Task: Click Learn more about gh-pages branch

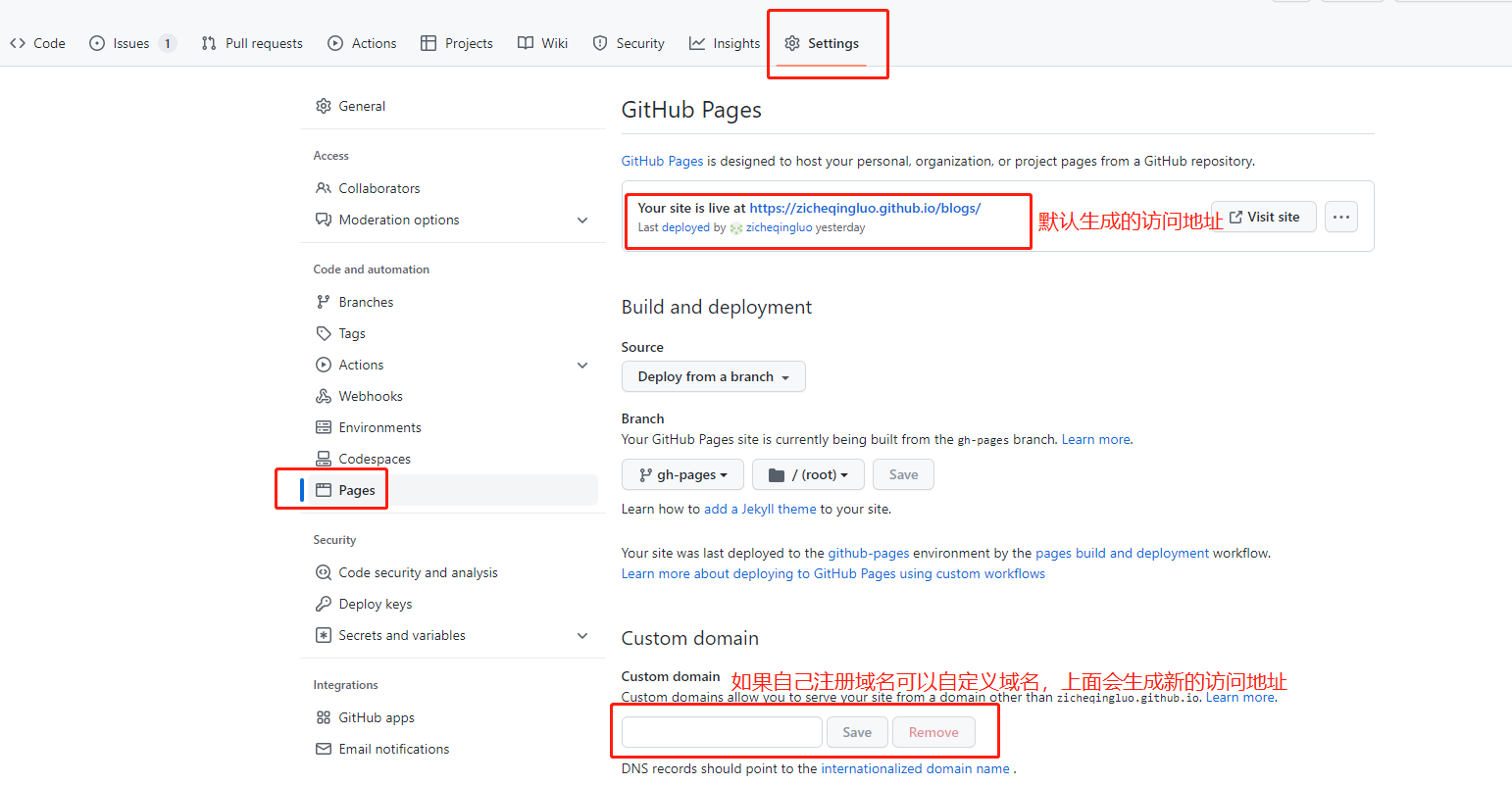Action: (1095, 439)
